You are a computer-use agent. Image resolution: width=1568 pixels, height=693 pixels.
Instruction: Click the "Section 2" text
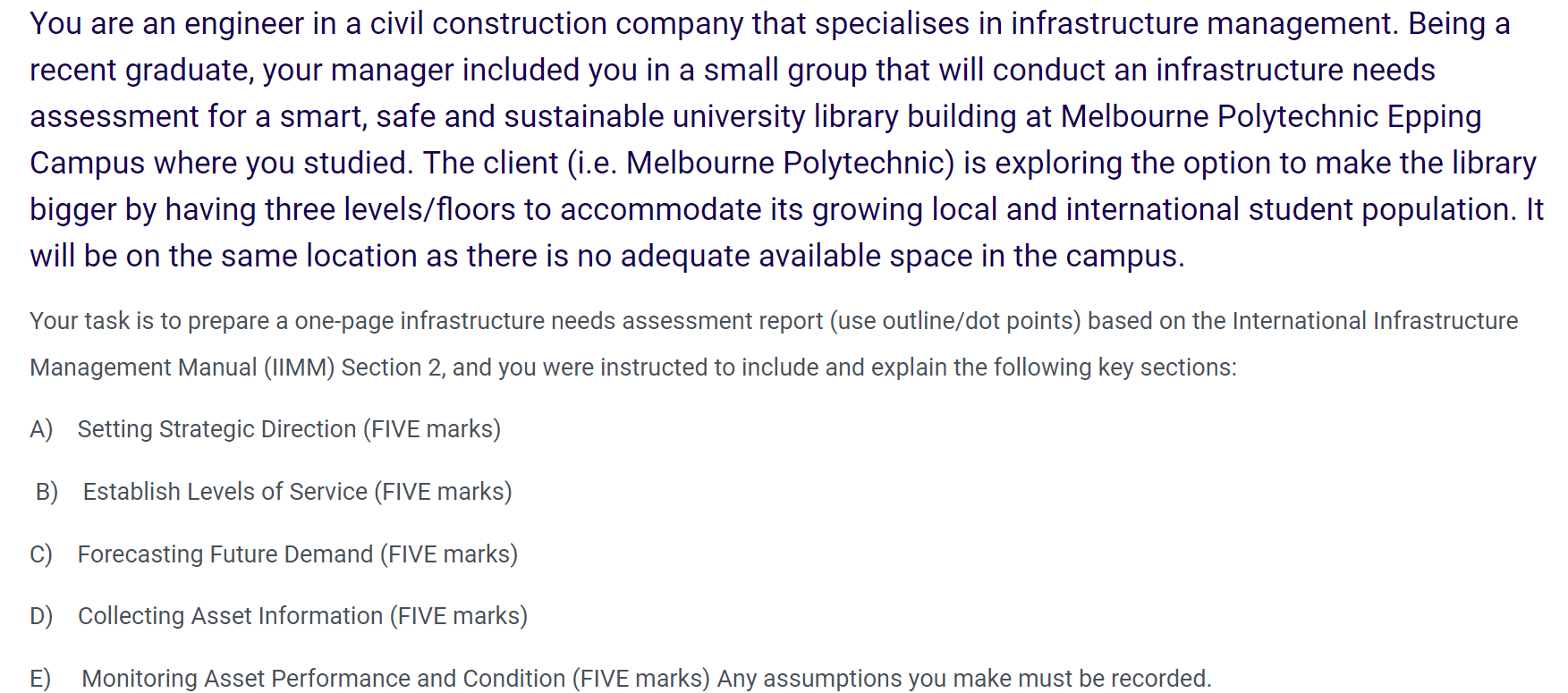click(x=391, y=368)
